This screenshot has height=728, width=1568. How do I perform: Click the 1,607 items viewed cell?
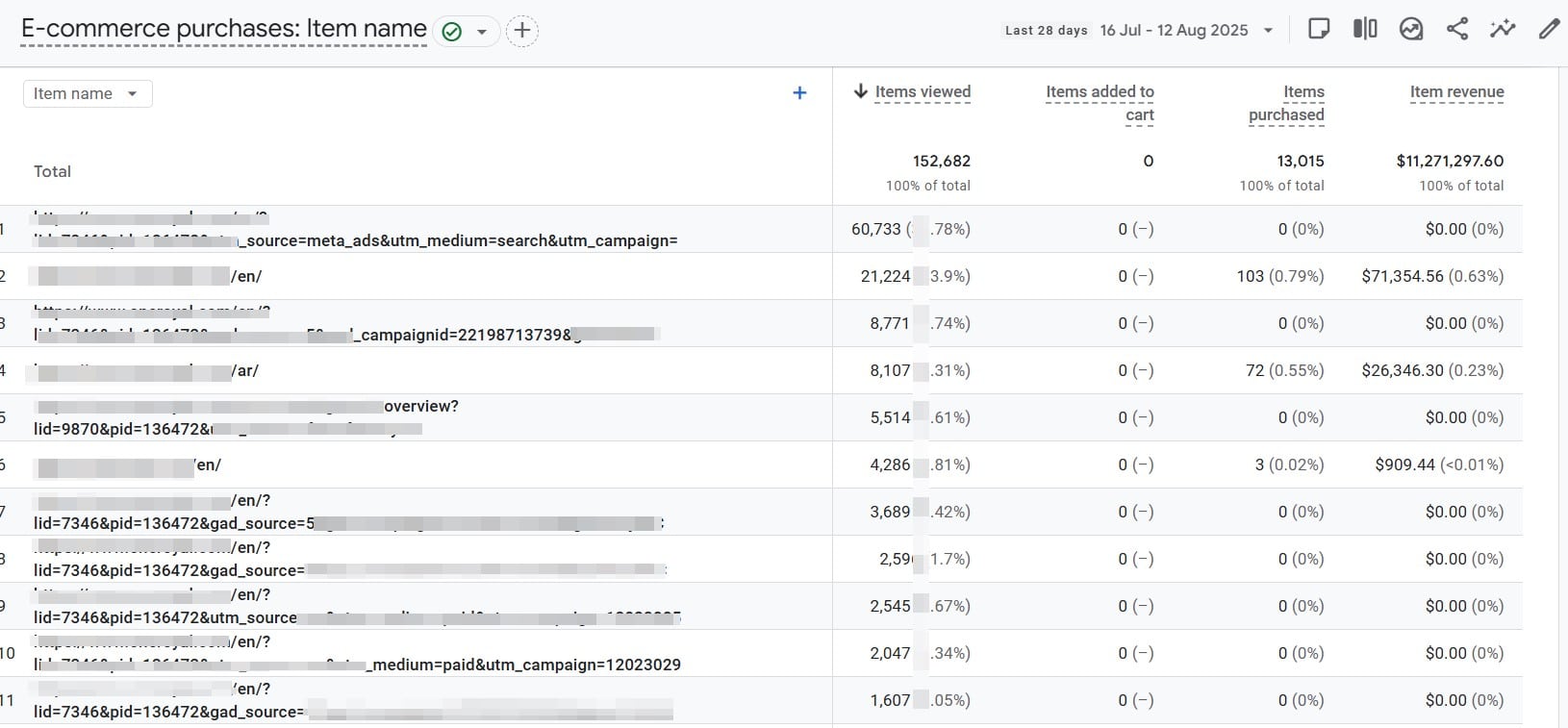[x=920, y=700]
